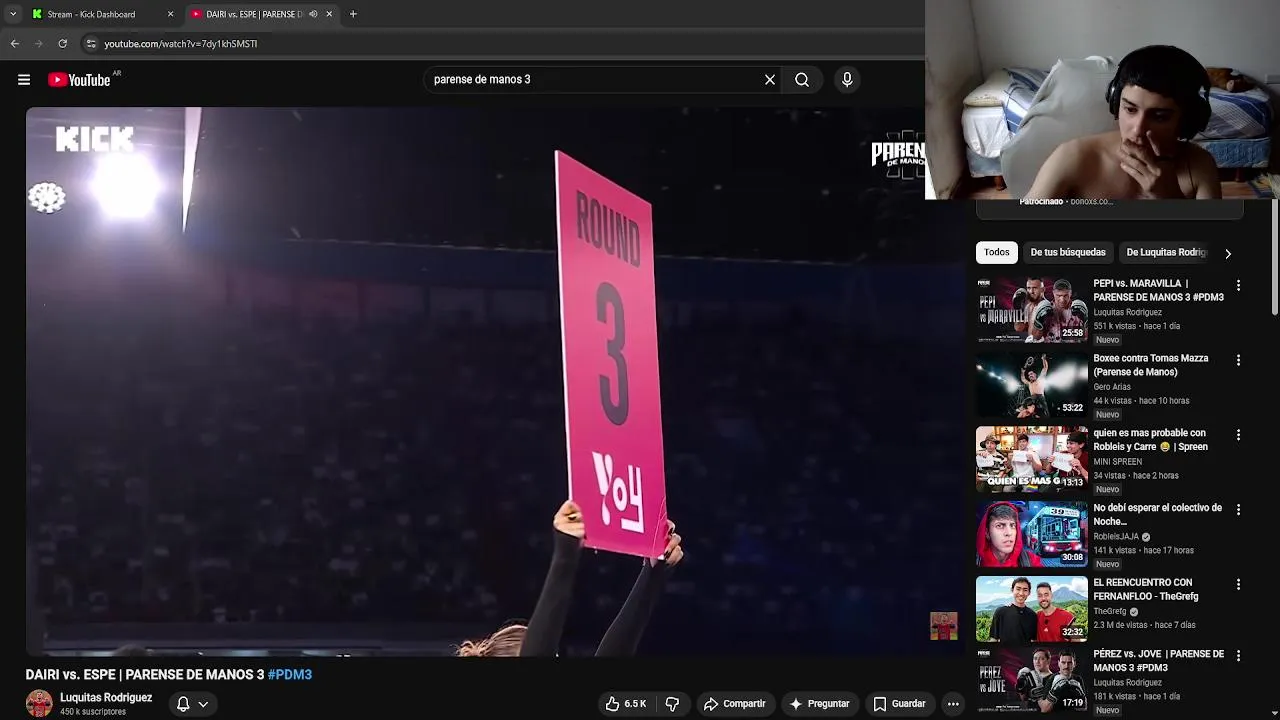Open options menu for PÉREZ vs. JOVE
Screen dimensions: 1280x720
click(1238, 656)
